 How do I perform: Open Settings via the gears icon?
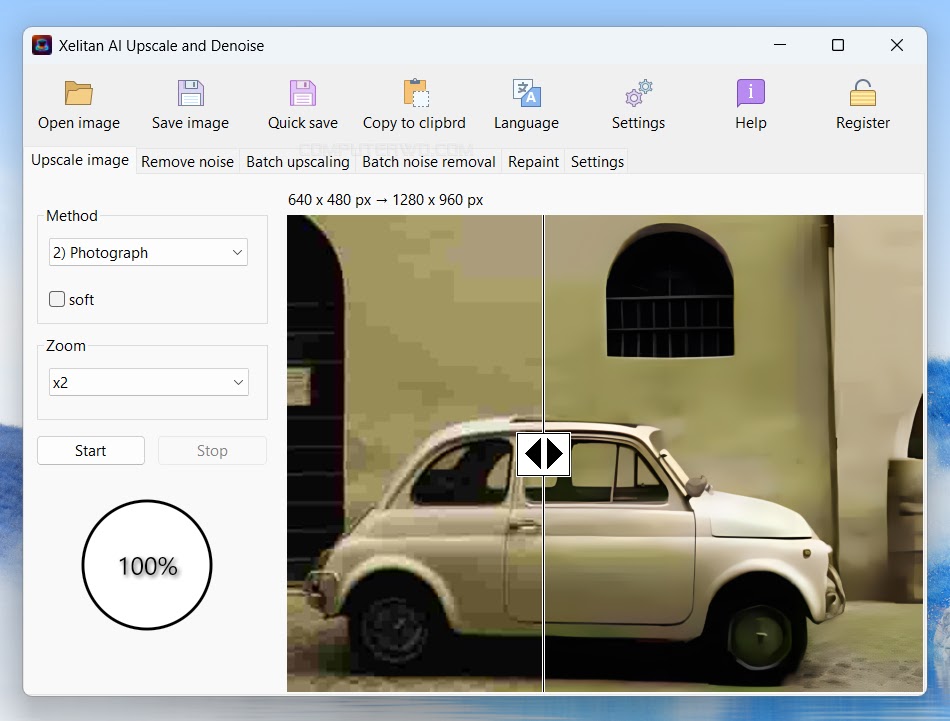click(x=639, y=93)
